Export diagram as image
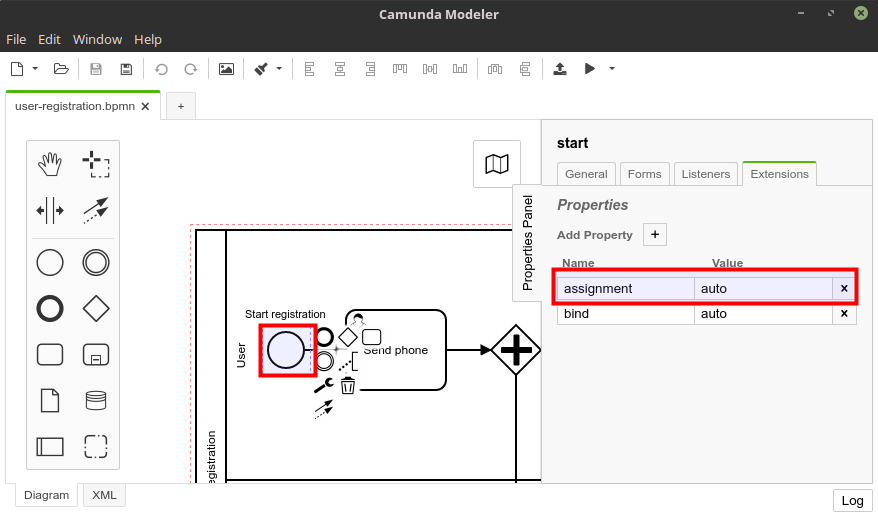This screenshot has height=518, width=878. tap(226, 69)
